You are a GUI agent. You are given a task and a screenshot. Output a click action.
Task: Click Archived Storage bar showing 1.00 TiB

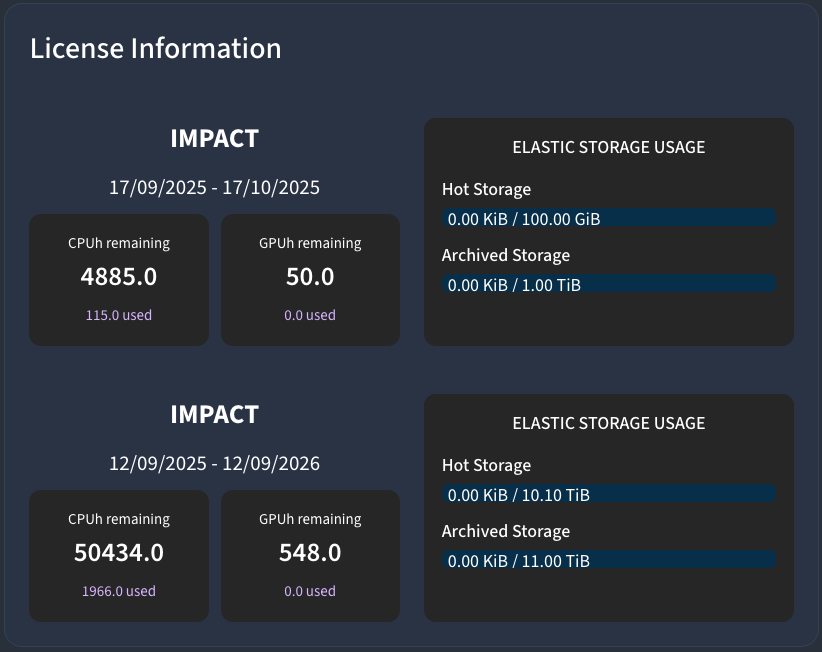(608, 284)
